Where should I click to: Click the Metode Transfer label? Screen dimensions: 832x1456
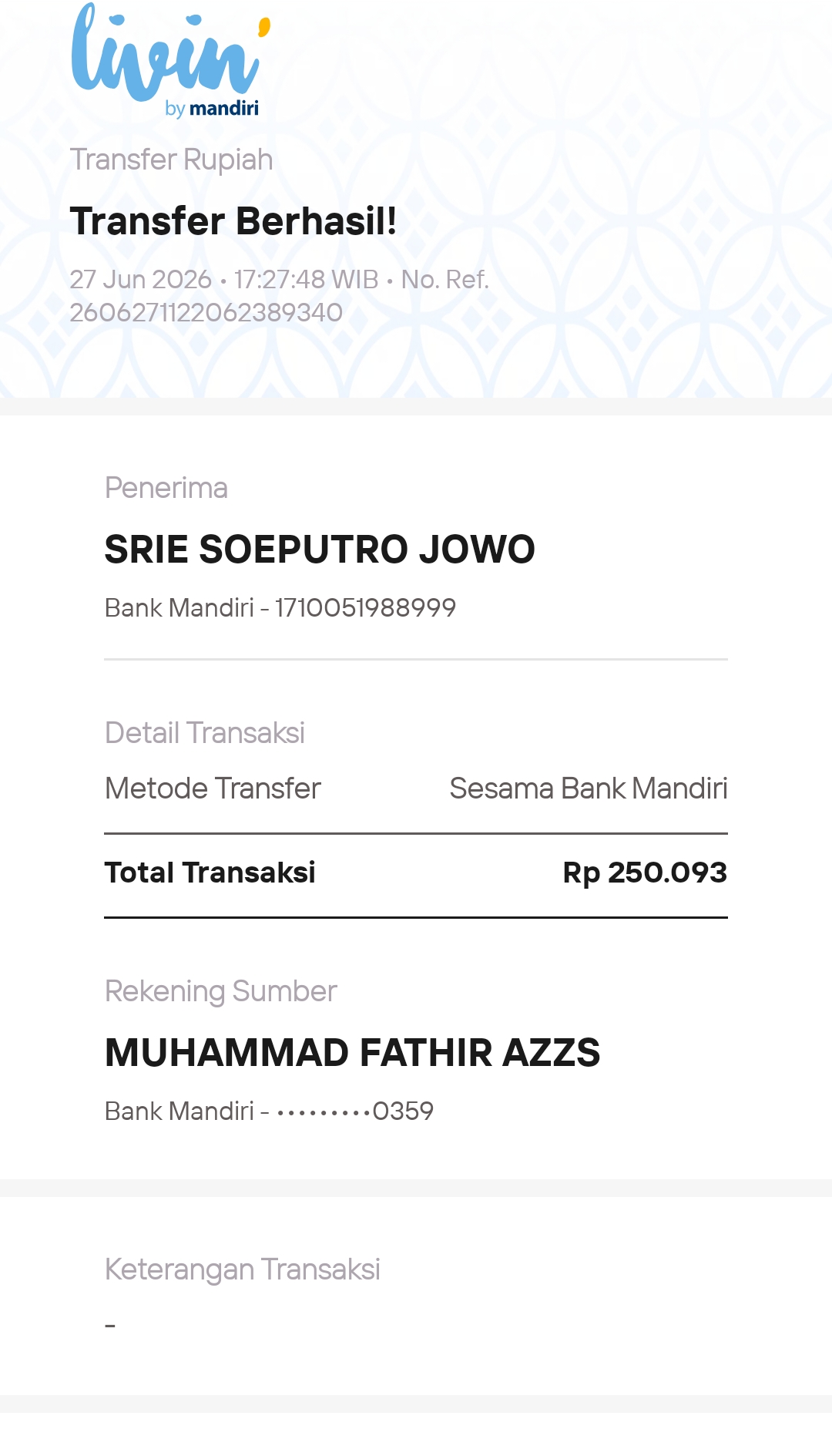tap(213, 789)
